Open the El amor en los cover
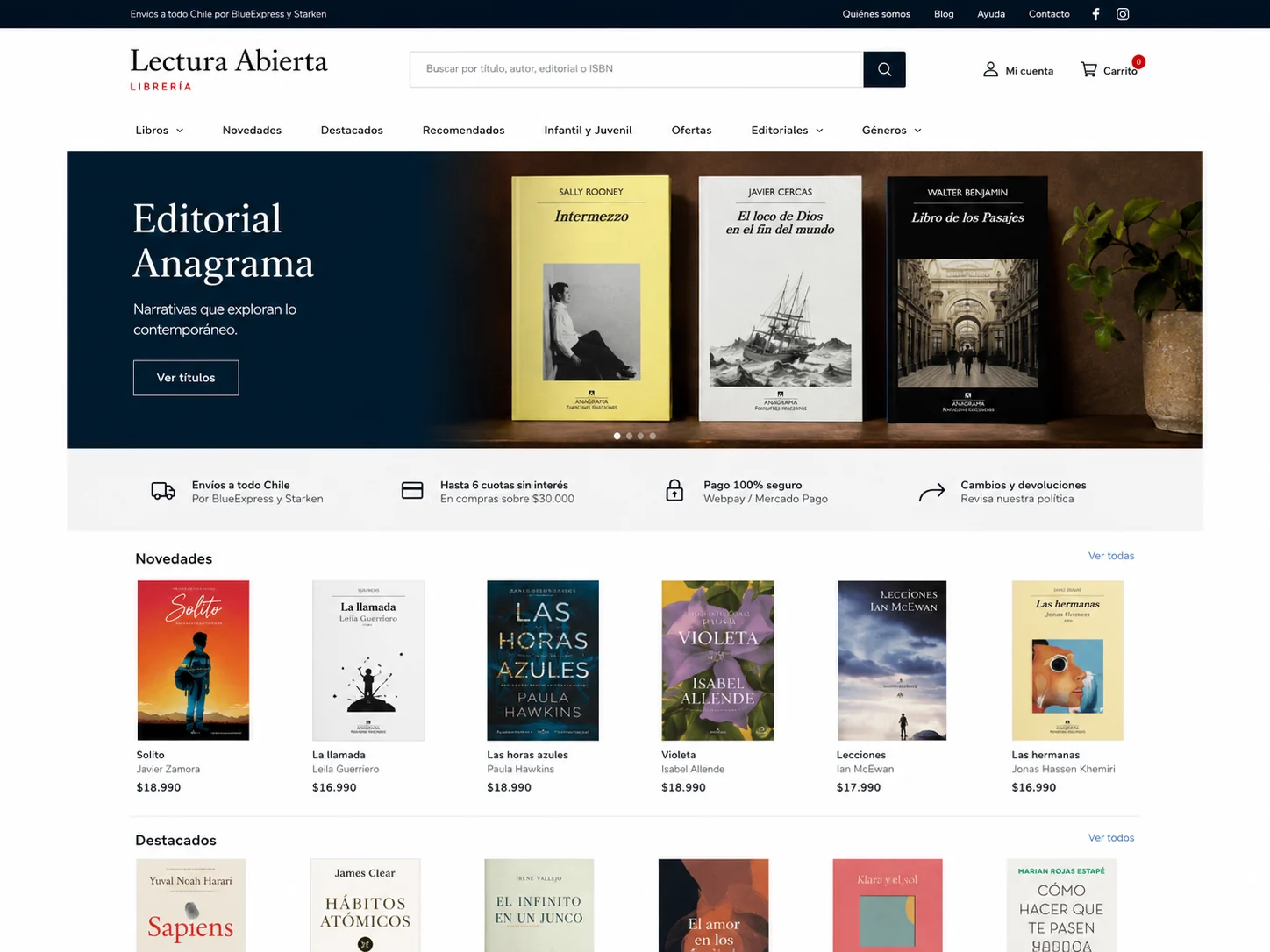The height and width of the screenshot is (952, 1270). pos(713,906)
